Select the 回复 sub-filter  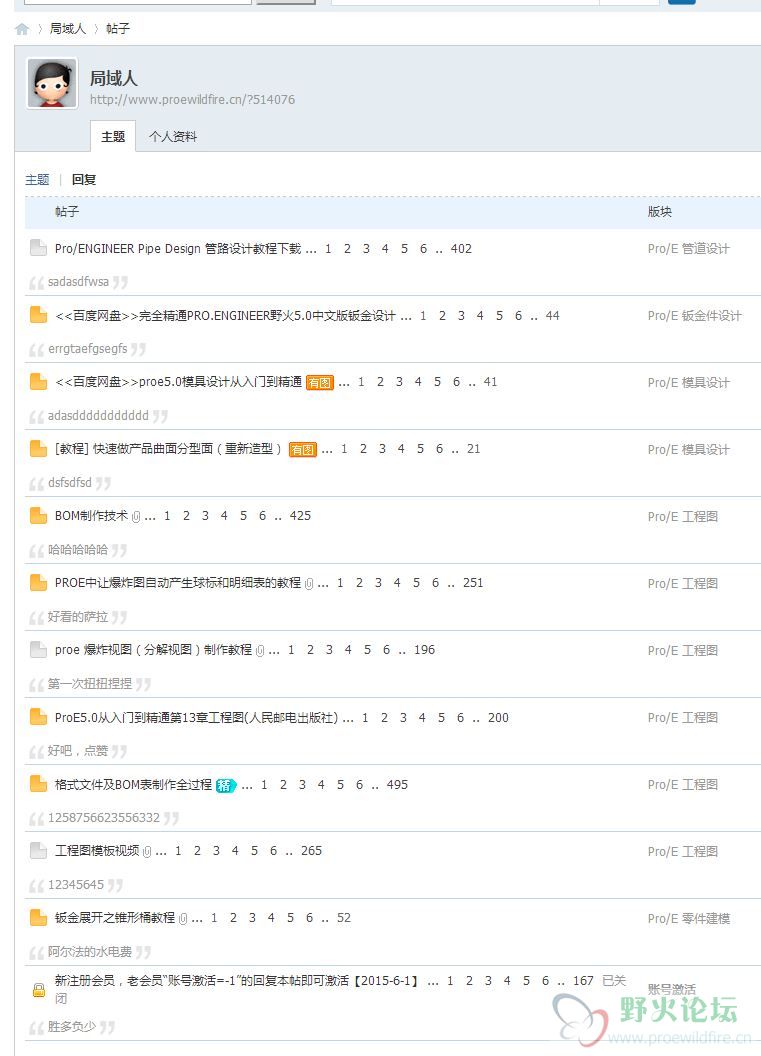84,180
